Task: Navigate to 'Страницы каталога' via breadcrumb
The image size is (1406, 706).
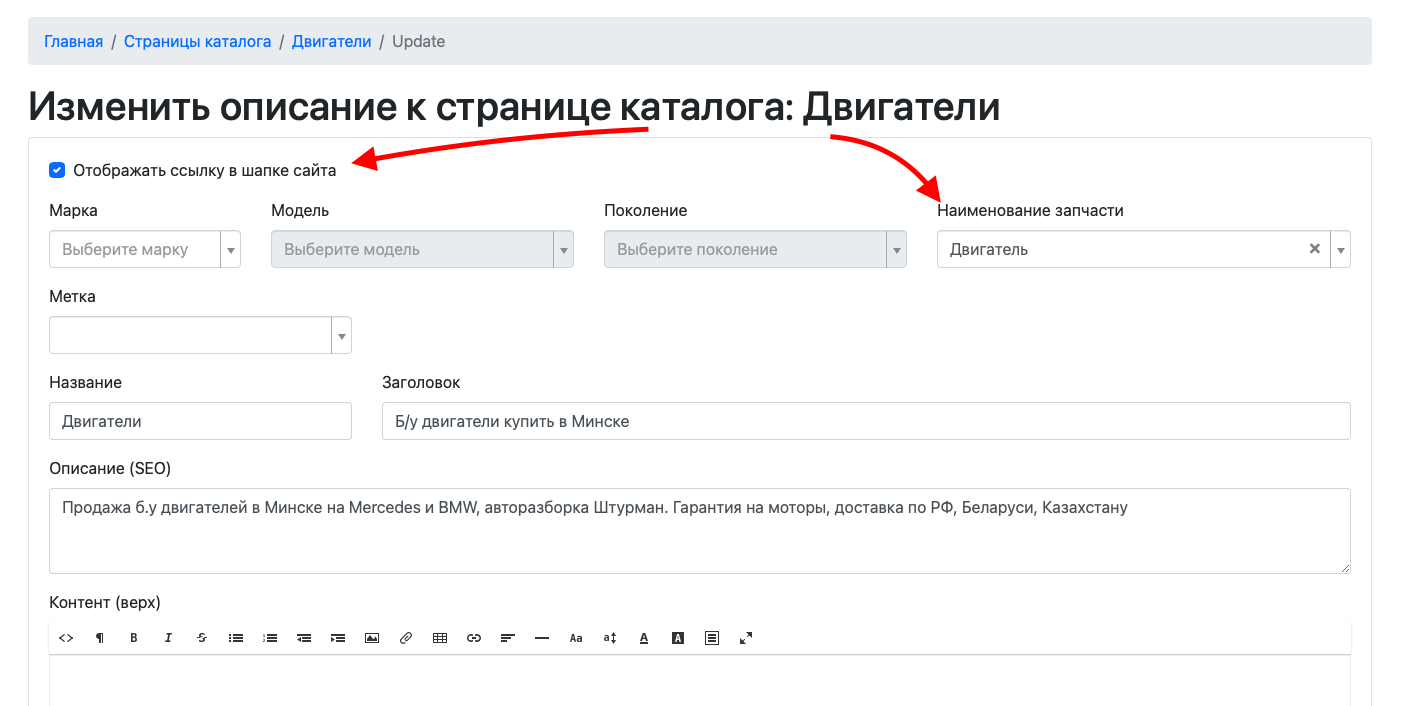Action: [x=197, y=41]
